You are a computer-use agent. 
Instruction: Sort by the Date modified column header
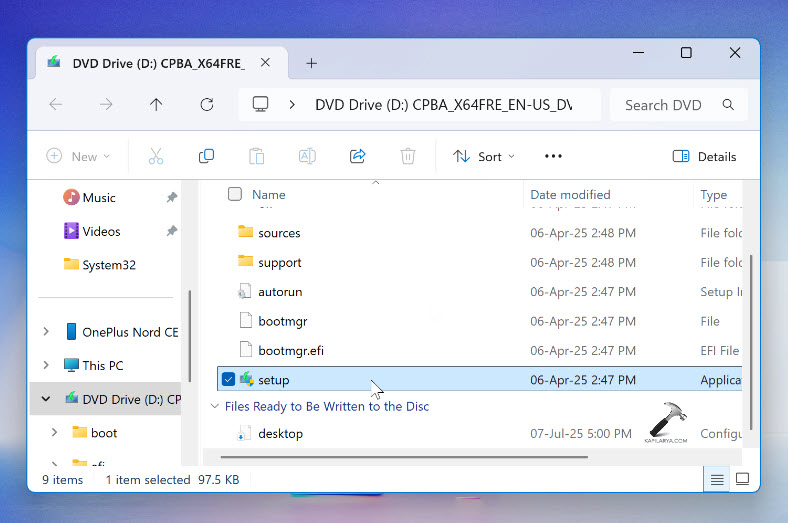tap(570, 194)
